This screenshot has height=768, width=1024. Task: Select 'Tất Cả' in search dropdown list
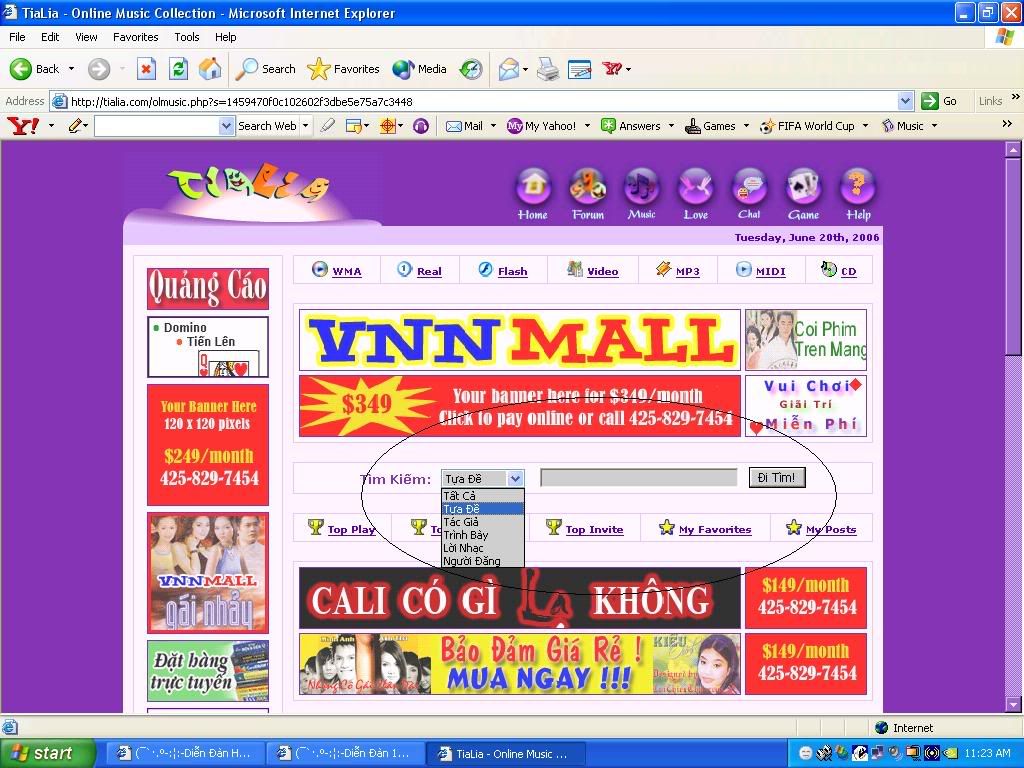[460, 496]
